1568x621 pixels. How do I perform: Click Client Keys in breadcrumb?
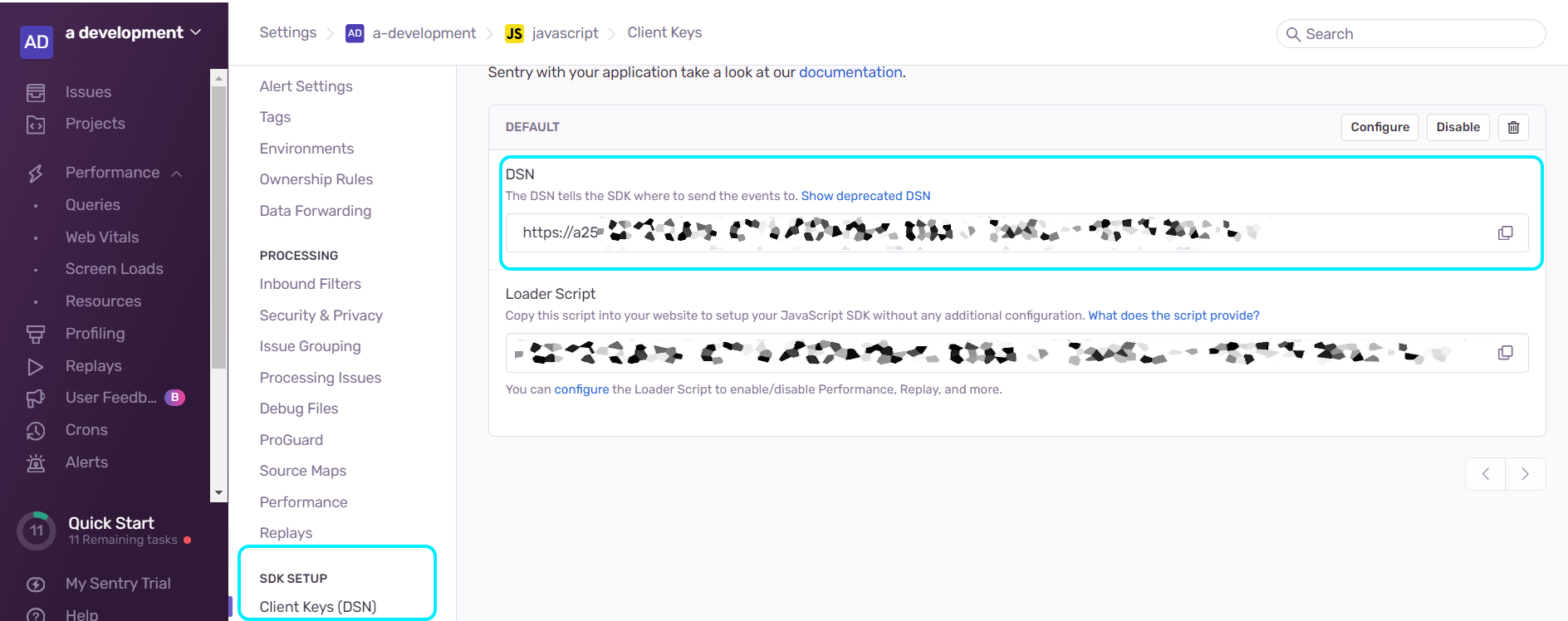pyautogui.click(x=664, y=32)
